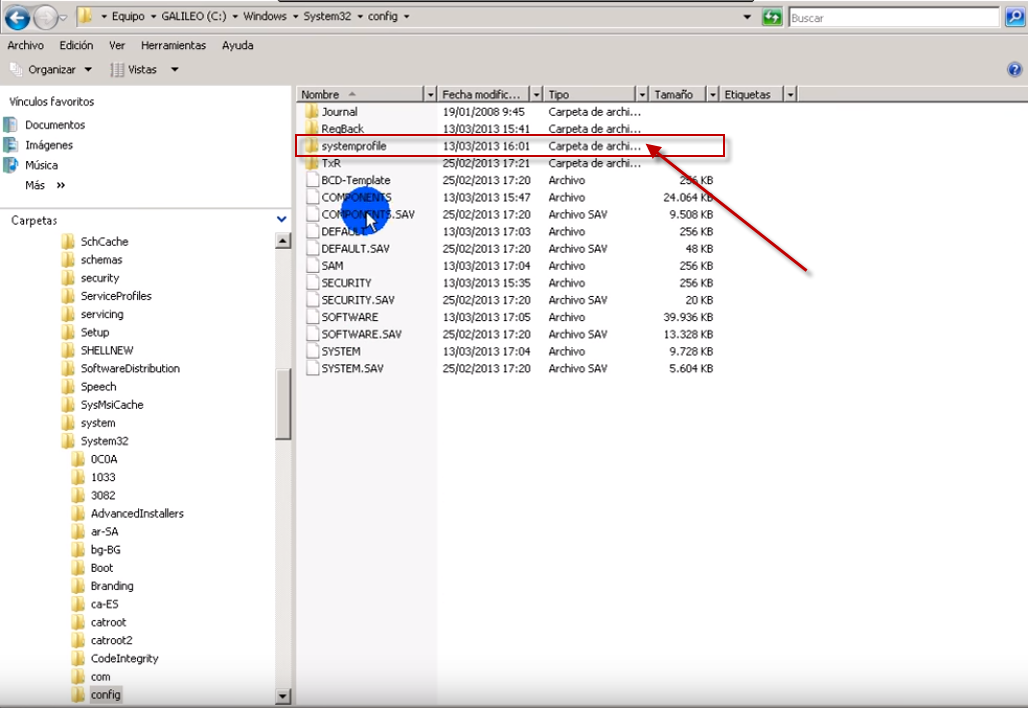Select the SYSTEM.SAV file icon
The width and height of the screenshot is (1028, 708).
(311, 369)
